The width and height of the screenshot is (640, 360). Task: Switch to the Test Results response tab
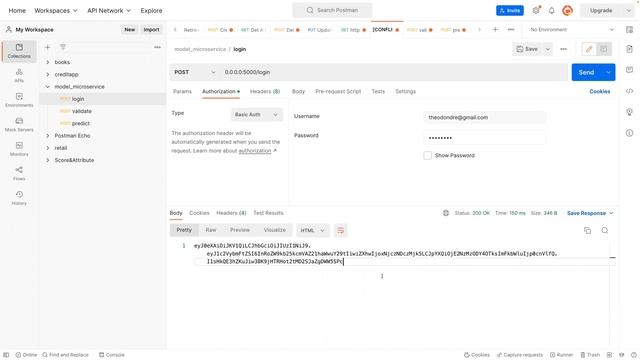268,213
